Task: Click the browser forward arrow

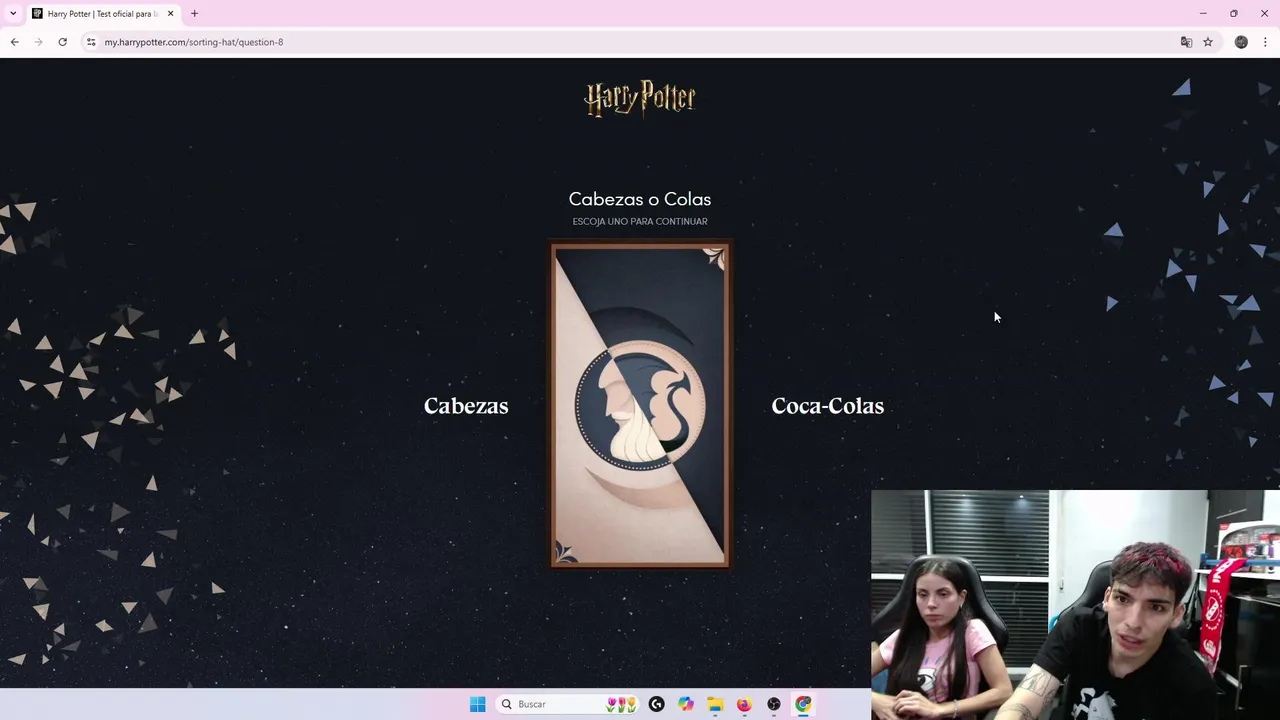Action: (38, 42)
